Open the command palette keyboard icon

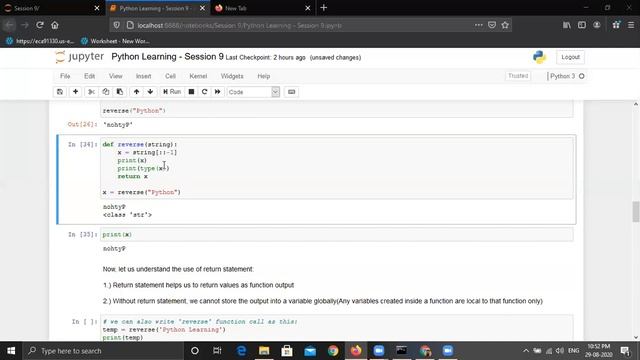291,92
